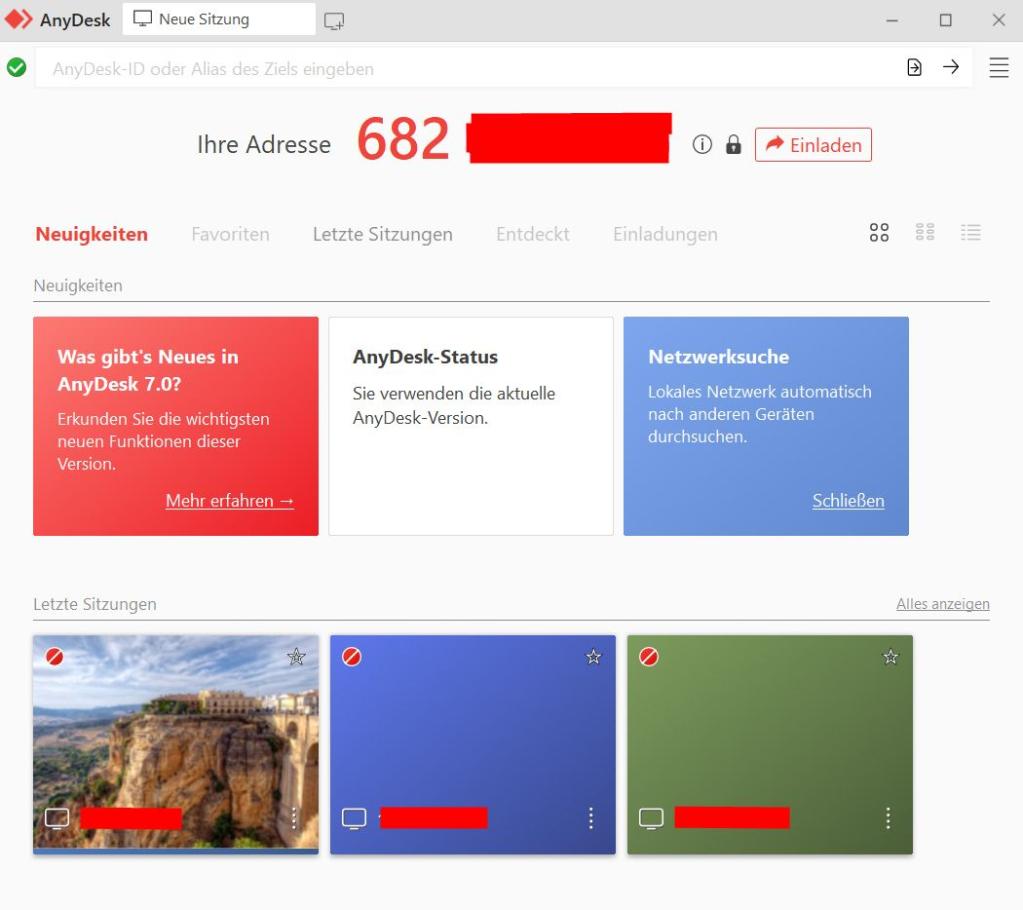The height and width of the screenshot is (910, 1023).
Task: Focus the AnyDesk-ID address input field
Action: [460, 69]
